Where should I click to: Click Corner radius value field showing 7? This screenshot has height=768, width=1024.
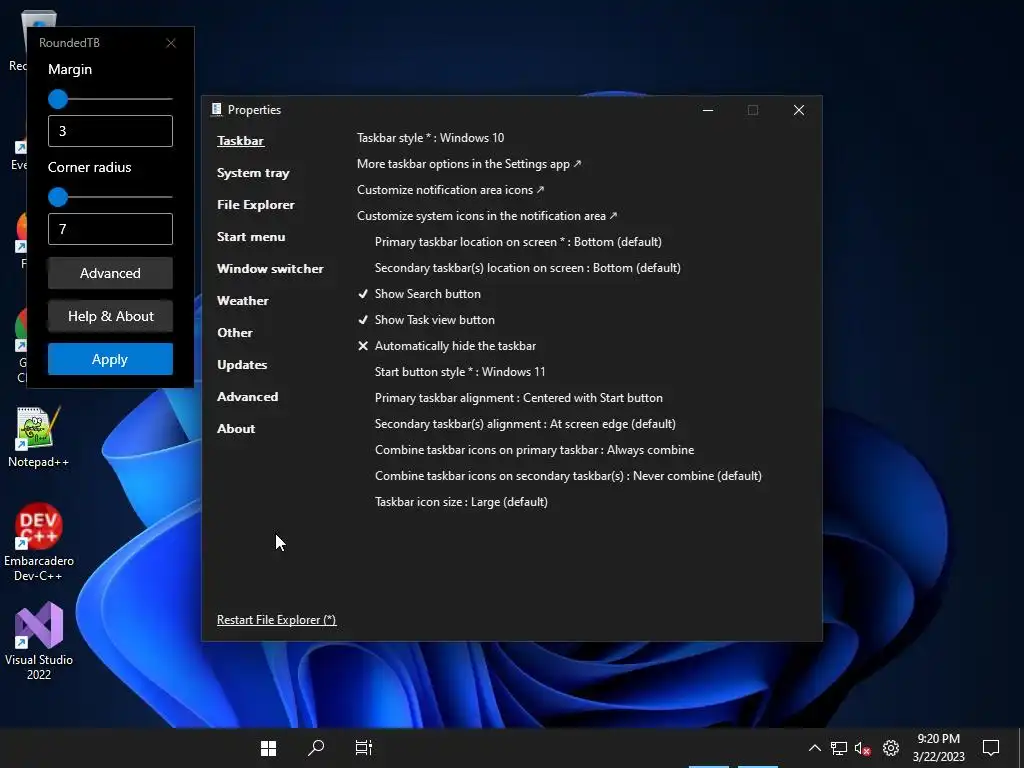pyautogui.click(x=110, y=229)
